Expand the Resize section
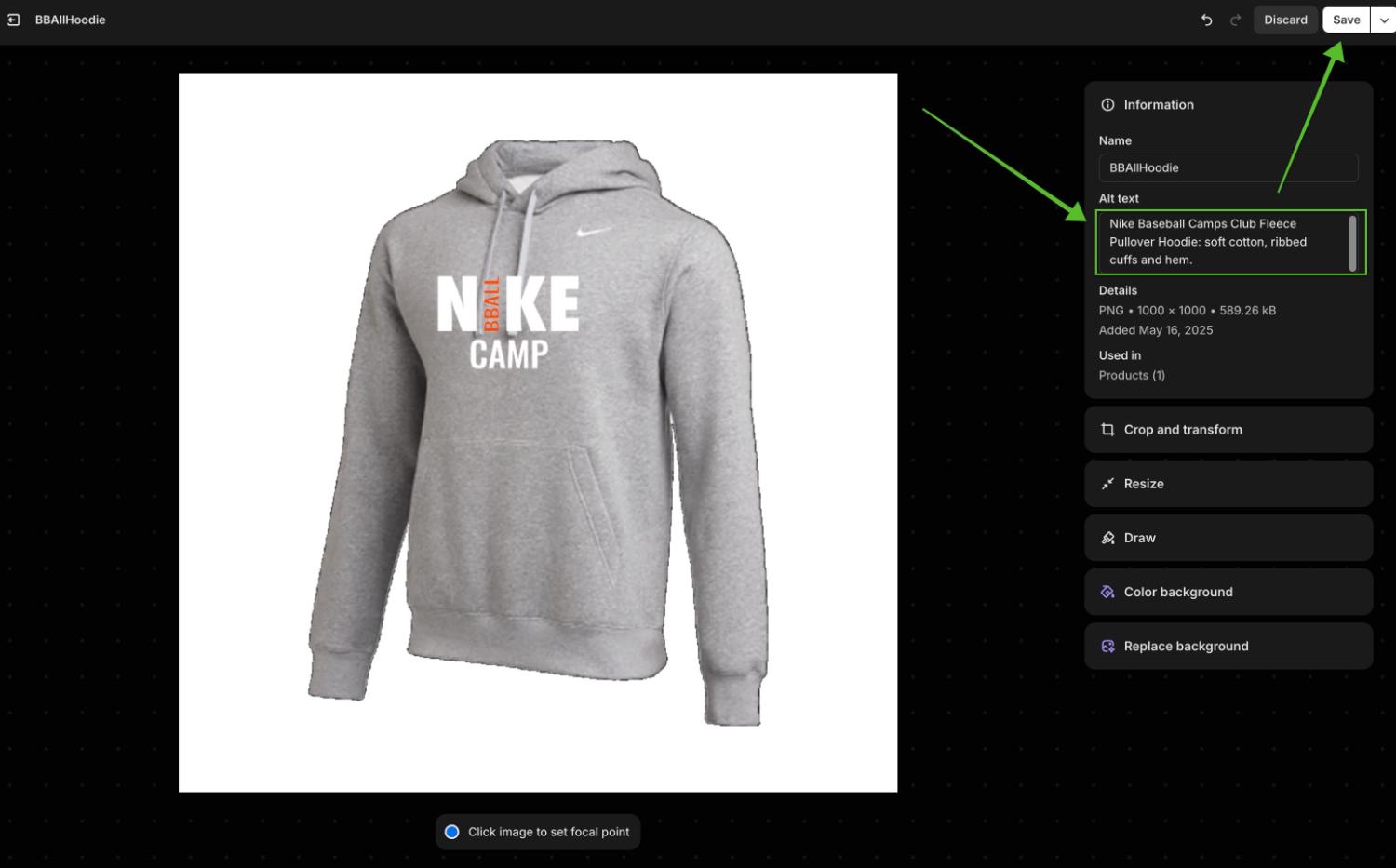Screen dimensions: 1396x868 click(x=1228, y=484)
